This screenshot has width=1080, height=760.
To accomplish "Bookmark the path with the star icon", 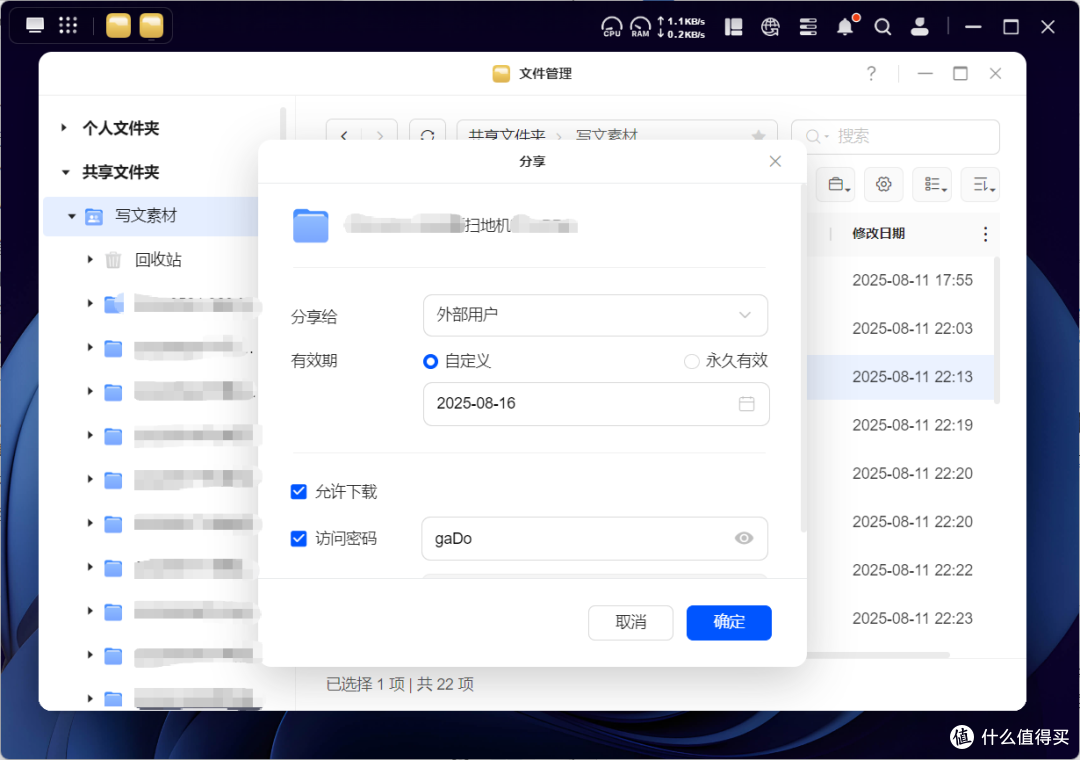I will click(x=758, y=135).
